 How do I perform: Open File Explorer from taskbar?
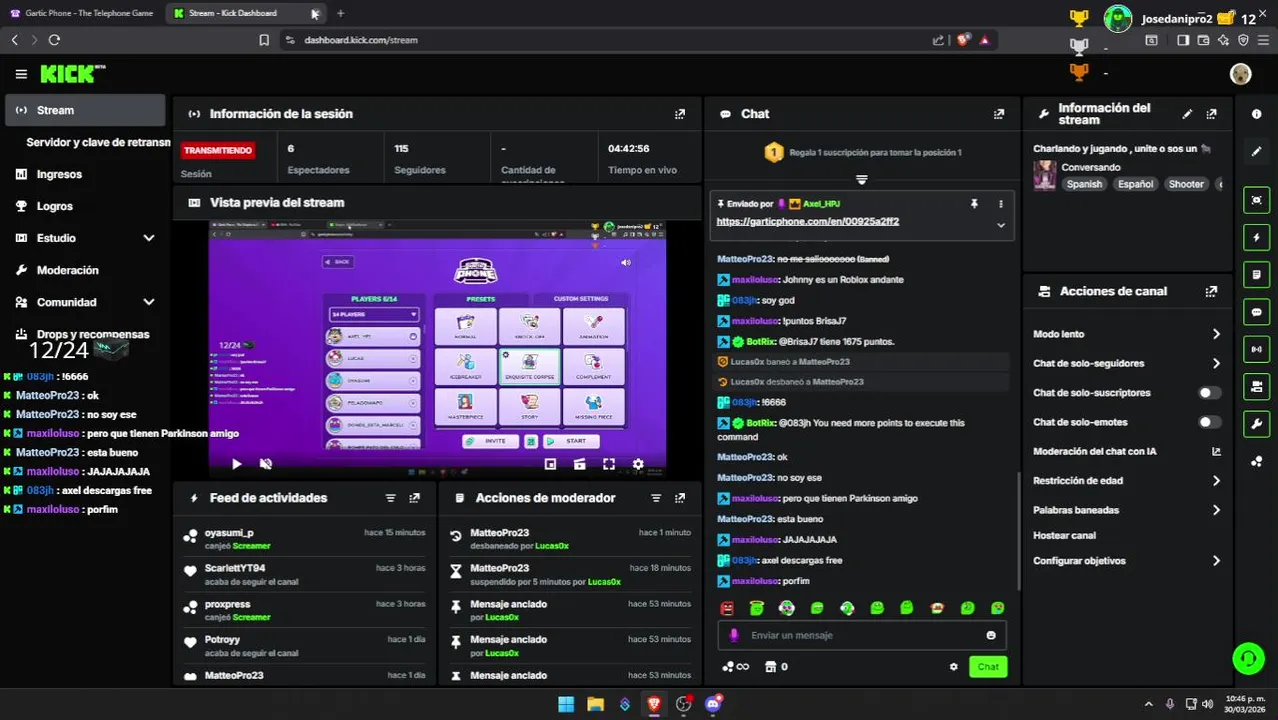pyautogui.click(x=595, y=704)
